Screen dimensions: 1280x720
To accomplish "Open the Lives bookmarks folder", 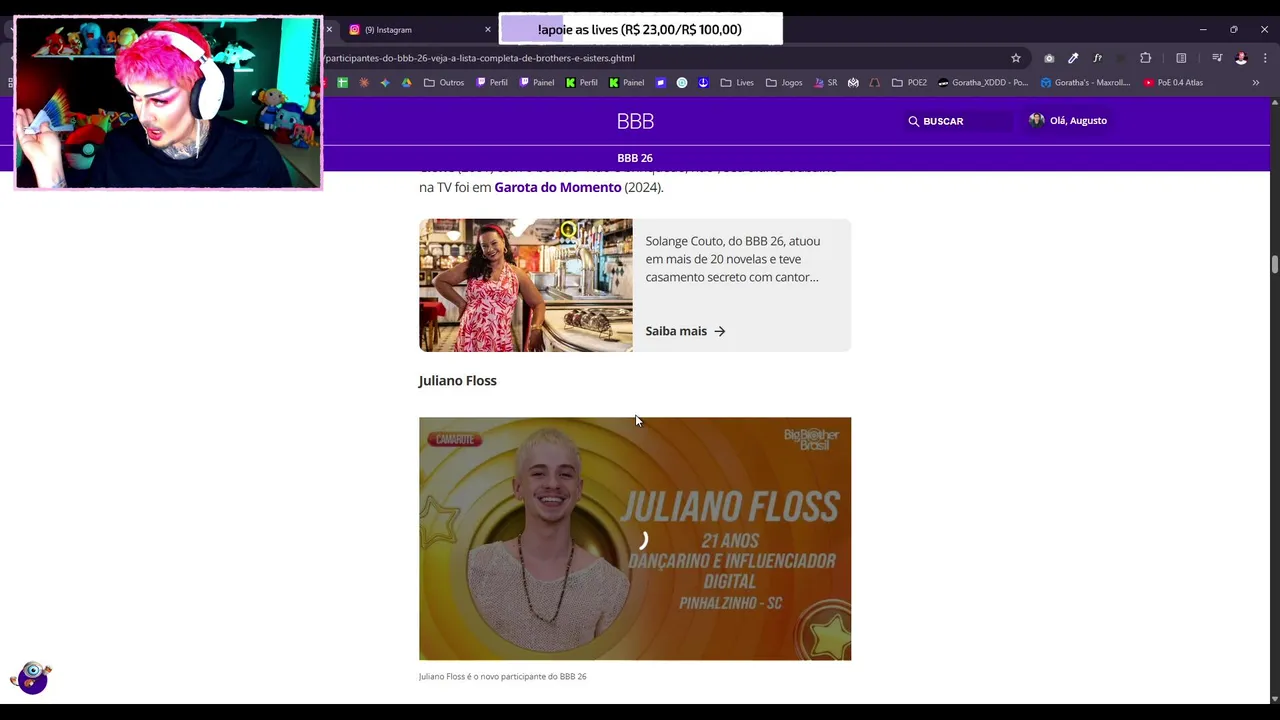I will click(738, 83).
